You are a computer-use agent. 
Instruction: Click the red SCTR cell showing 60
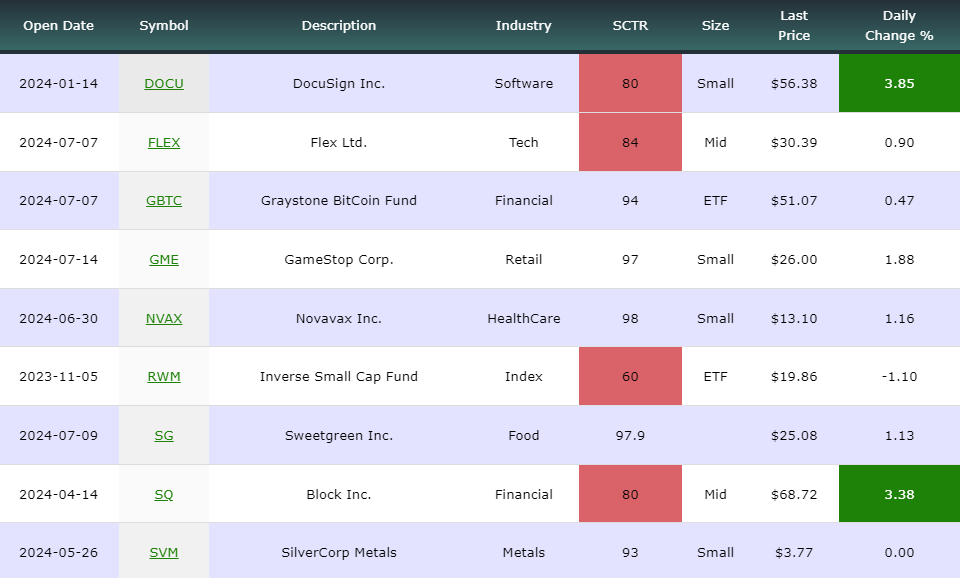click(630, 376)
